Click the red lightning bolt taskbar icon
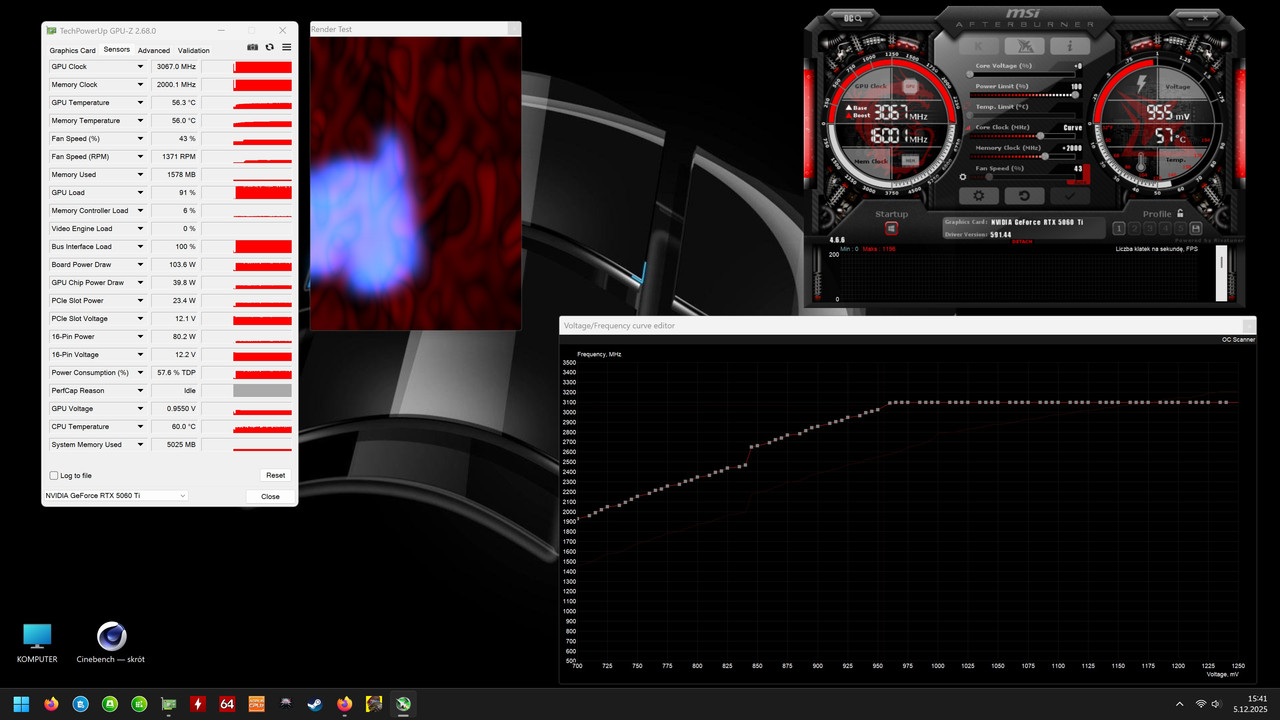The image size is (1280, 720). pos(198,704)
